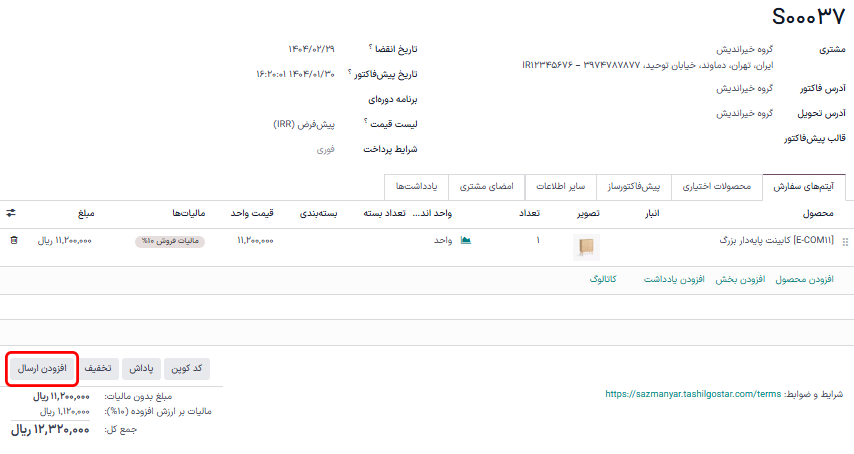Grab the drag handle of the product row

[x=845, y=242]
